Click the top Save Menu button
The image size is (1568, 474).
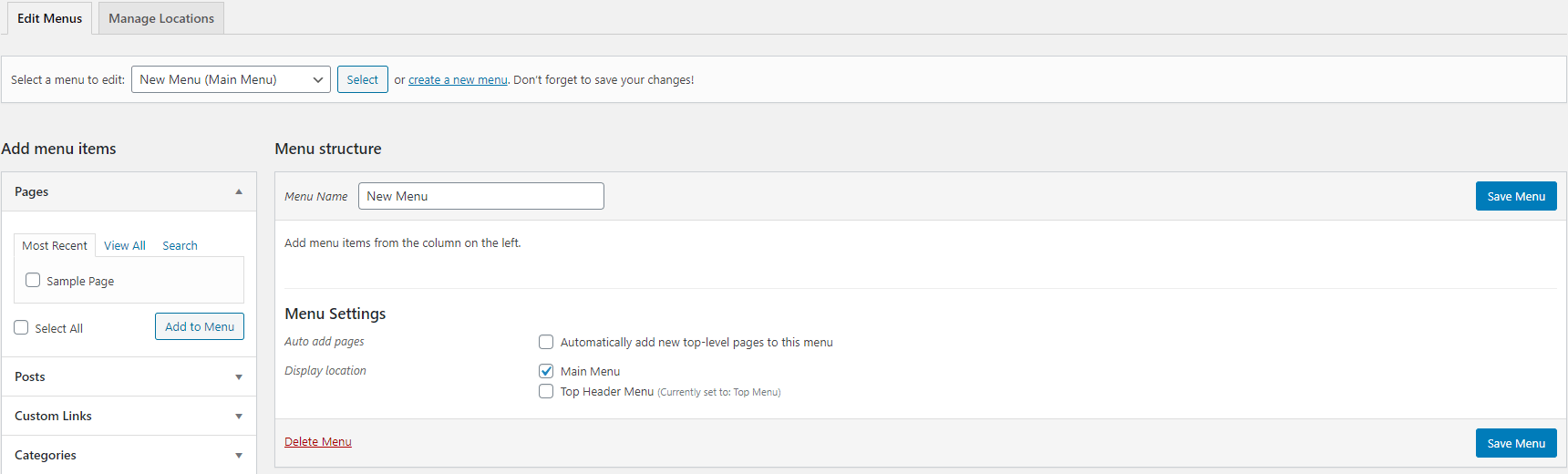[1516, 196]
